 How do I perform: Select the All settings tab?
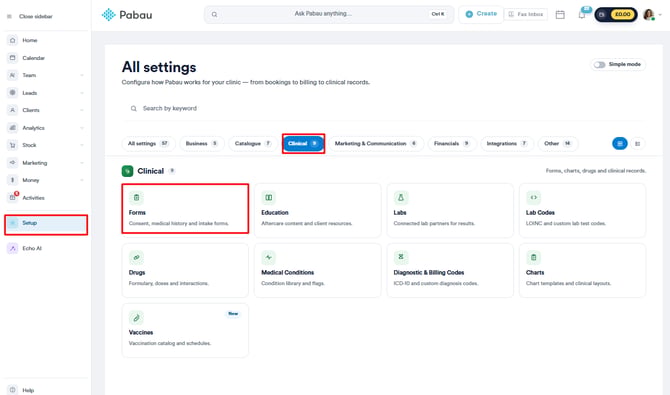coord(148,144)
